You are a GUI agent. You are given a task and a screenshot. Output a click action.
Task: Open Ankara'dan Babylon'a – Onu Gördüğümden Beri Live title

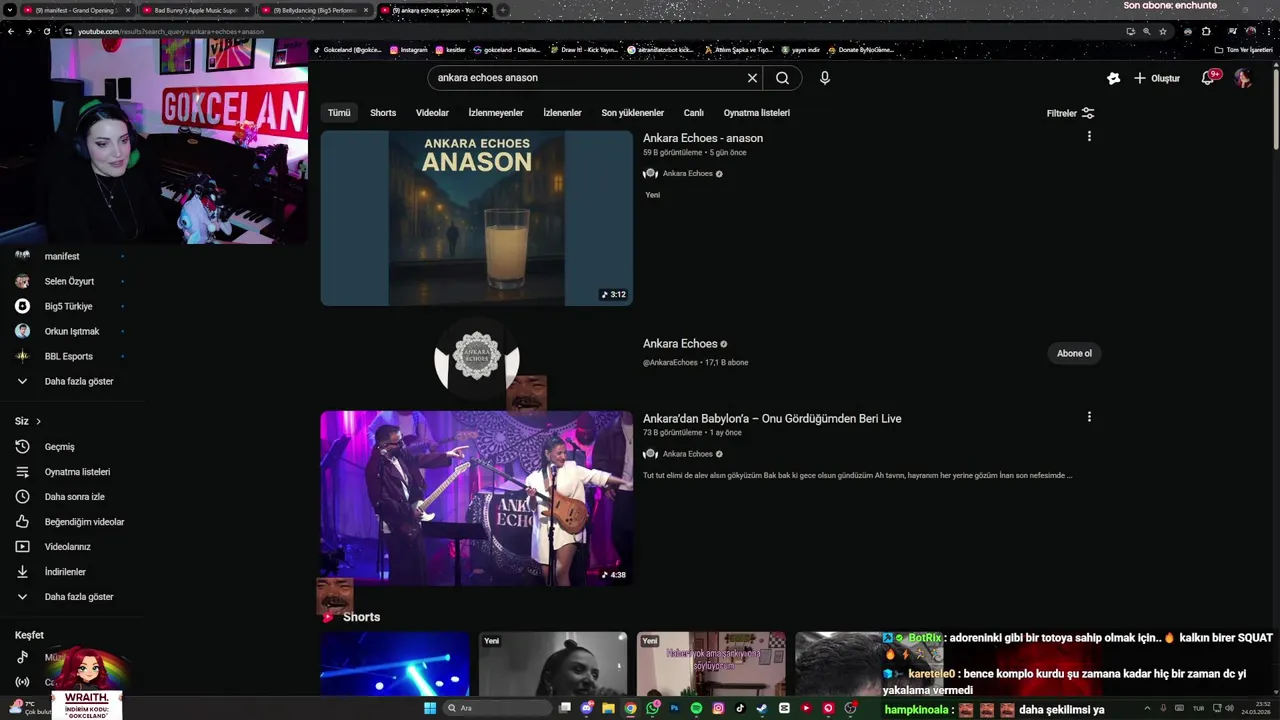(772, 419)
